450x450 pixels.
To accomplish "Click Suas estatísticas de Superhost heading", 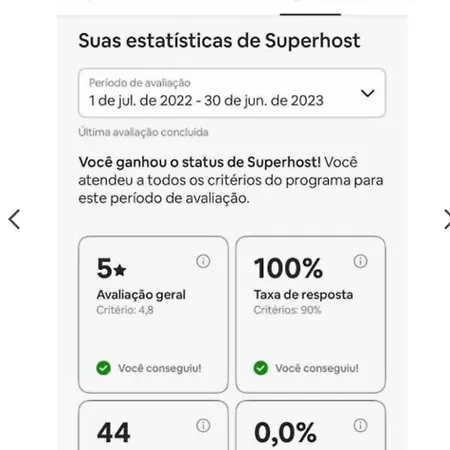I will click(x=219, y=41).
